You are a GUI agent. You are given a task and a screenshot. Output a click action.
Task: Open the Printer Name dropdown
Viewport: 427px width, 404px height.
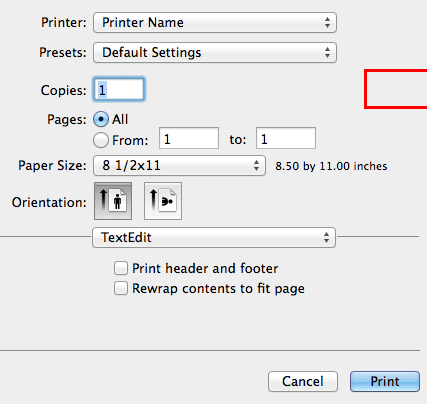click(215, 22)
